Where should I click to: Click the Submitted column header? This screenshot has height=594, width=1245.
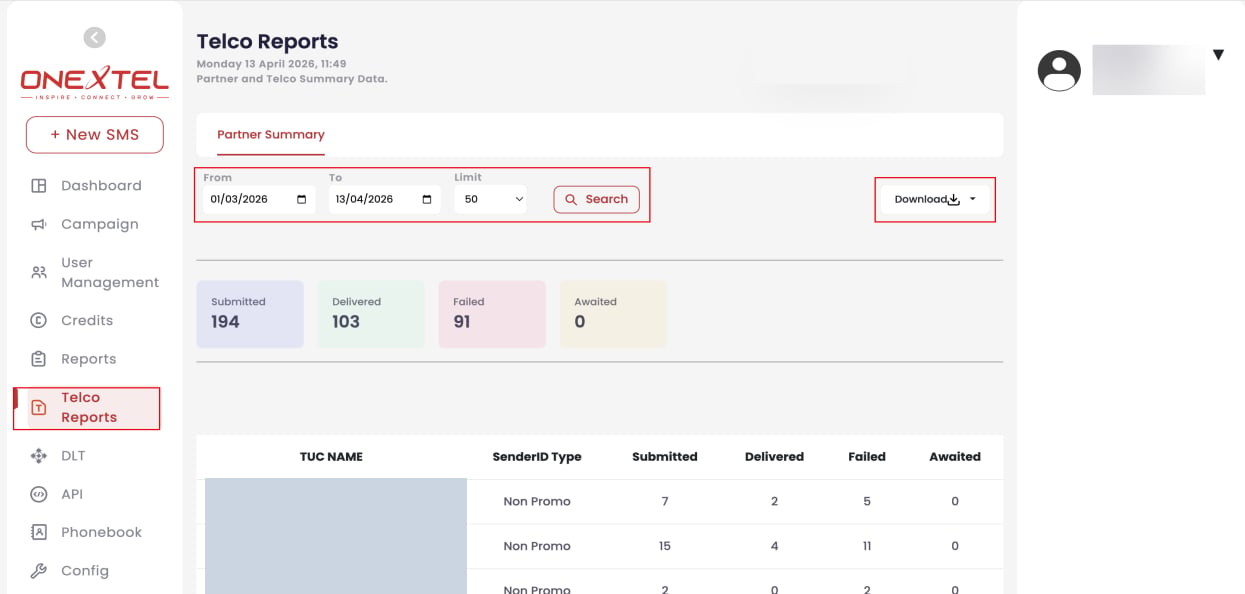tap(665, 457)
